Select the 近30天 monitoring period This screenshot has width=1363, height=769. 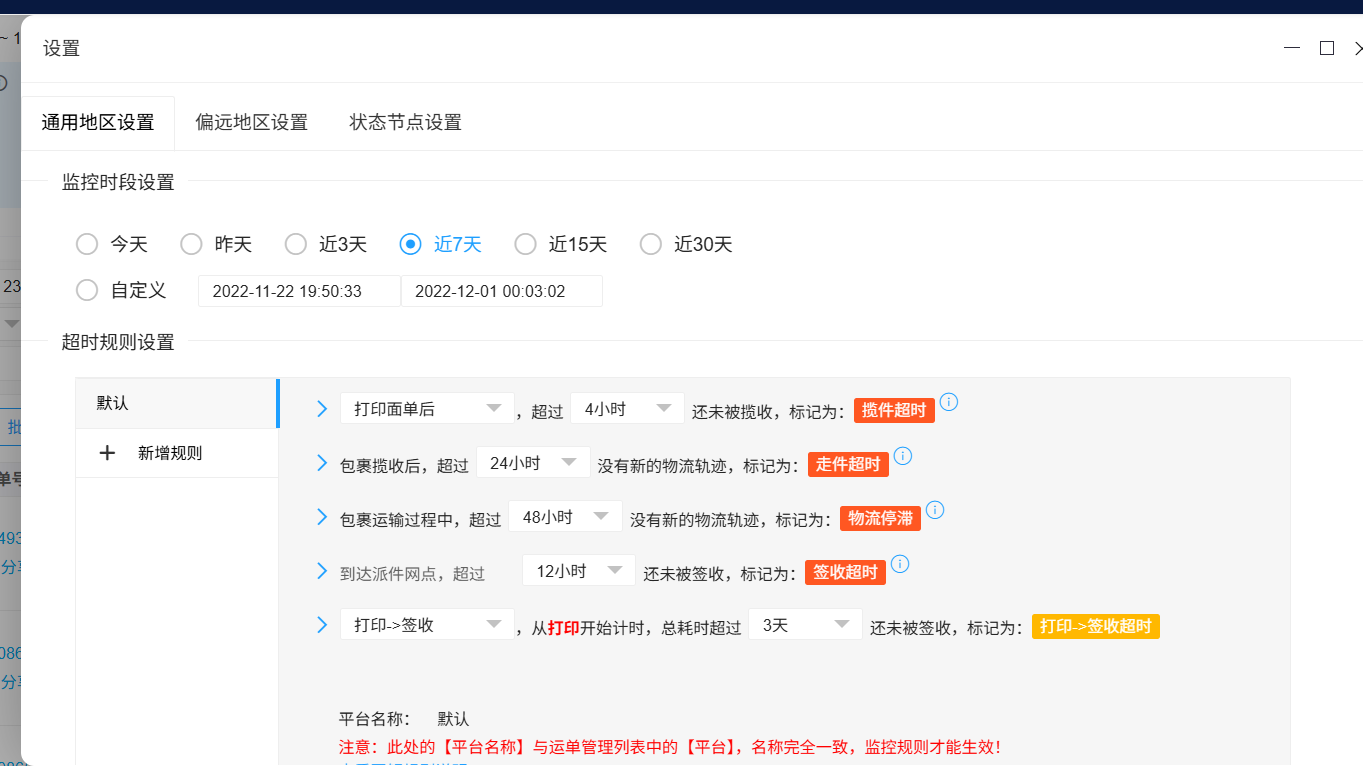651,244
